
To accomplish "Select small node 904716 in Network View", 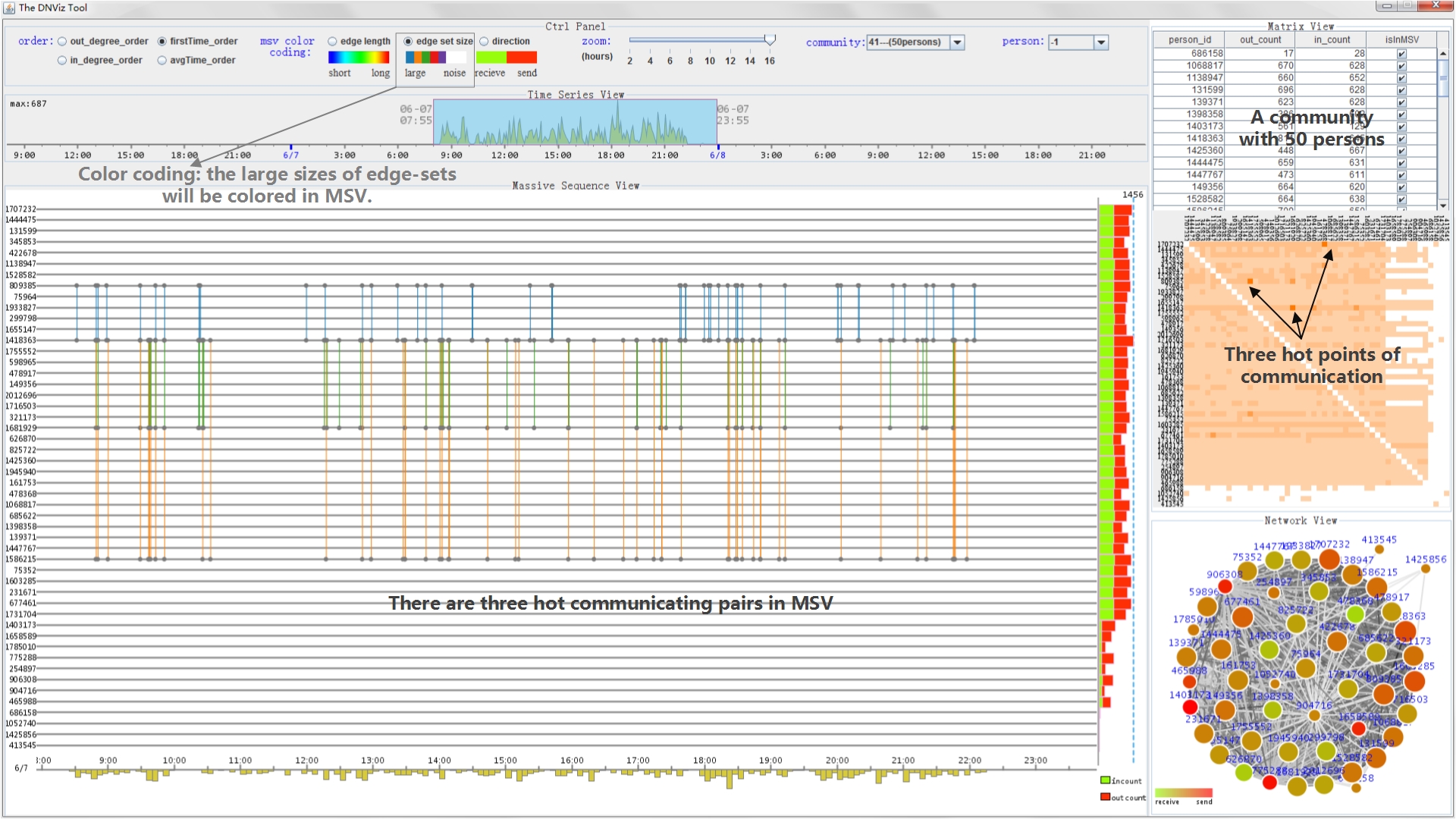I will 1314,715.
